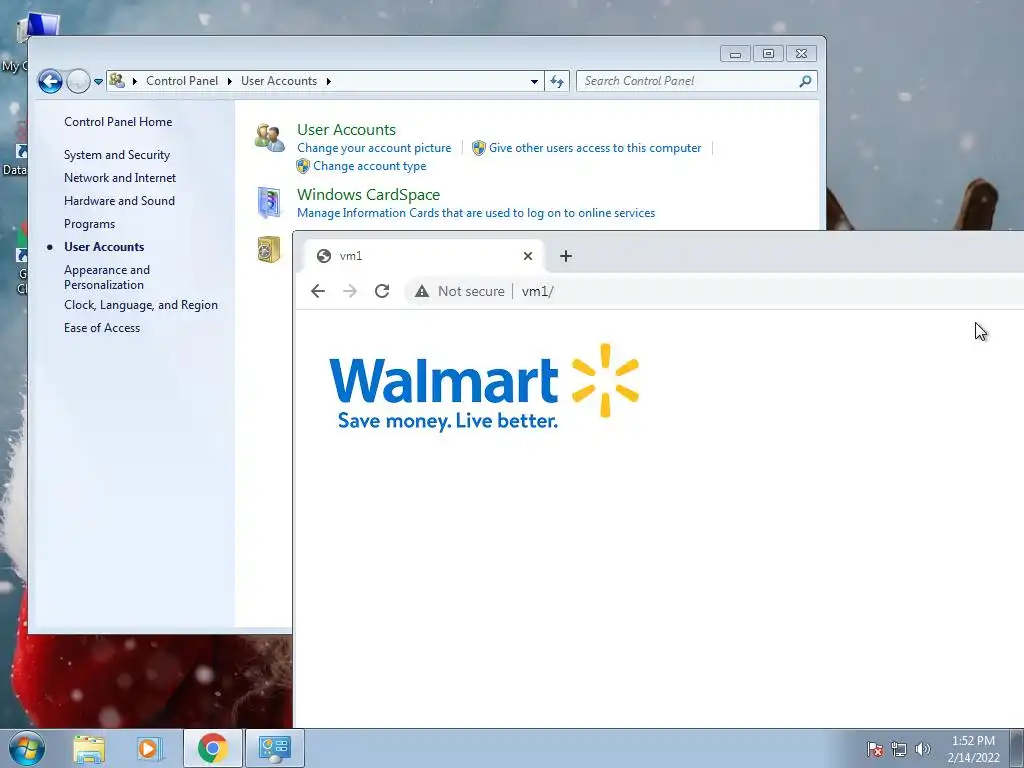
Task: Close the vm1 browser tab
Action: pos(528,256)
